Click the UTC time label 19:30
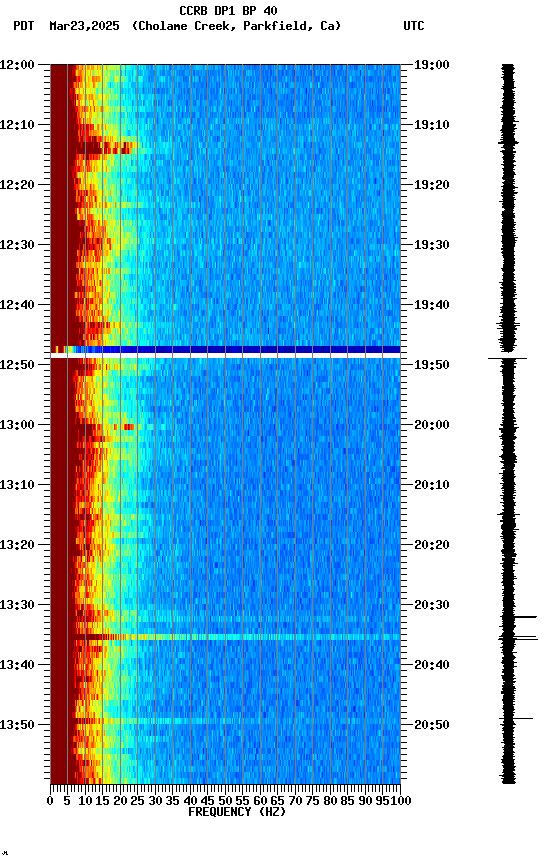This screenshot has width=552, height=864. [432, 245]
